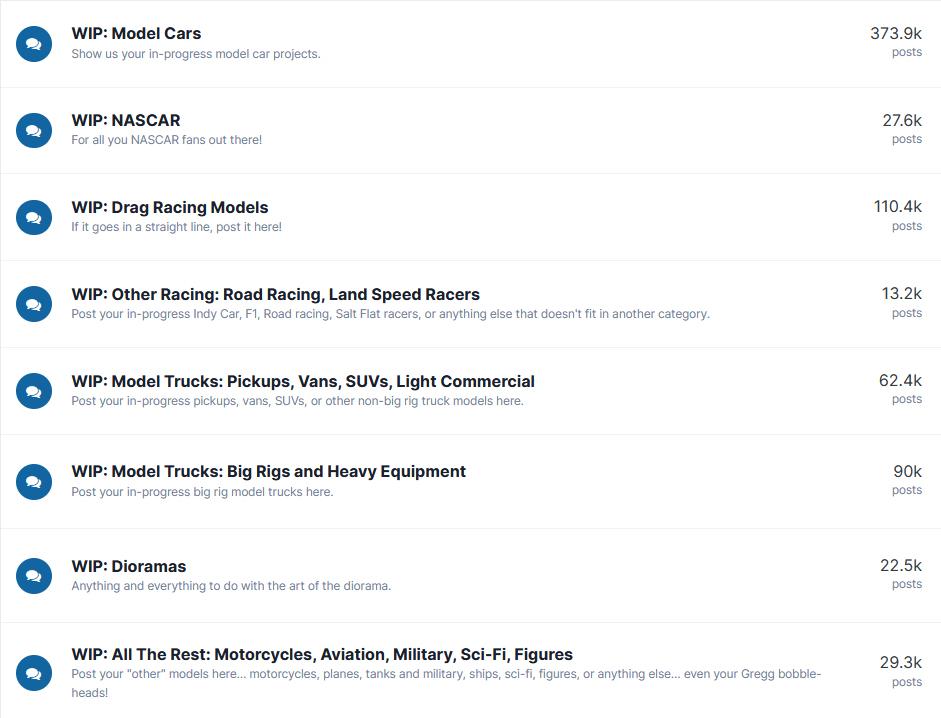Open the WIP: Model Cars forum

pos(136,34)
